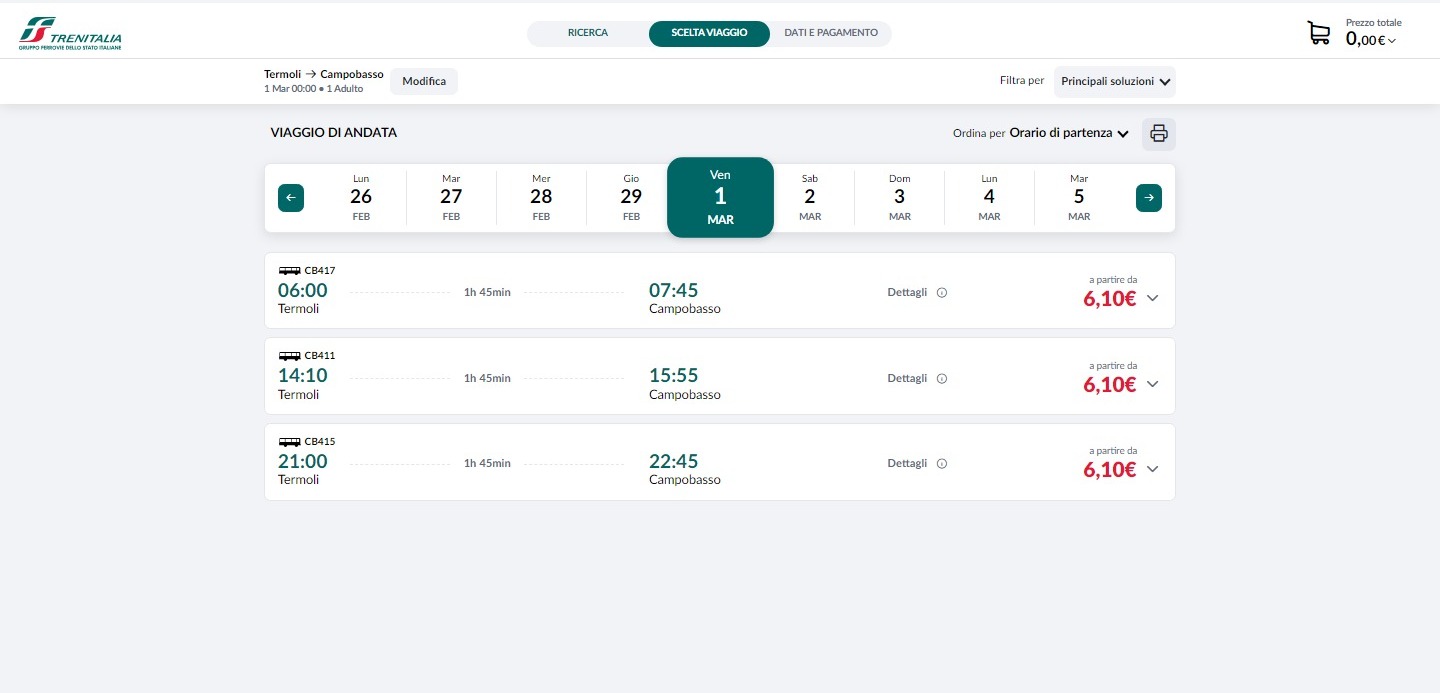Click the 07:45 arrival time
This screenshot has height=693, width=1440.
click(674, 290)
